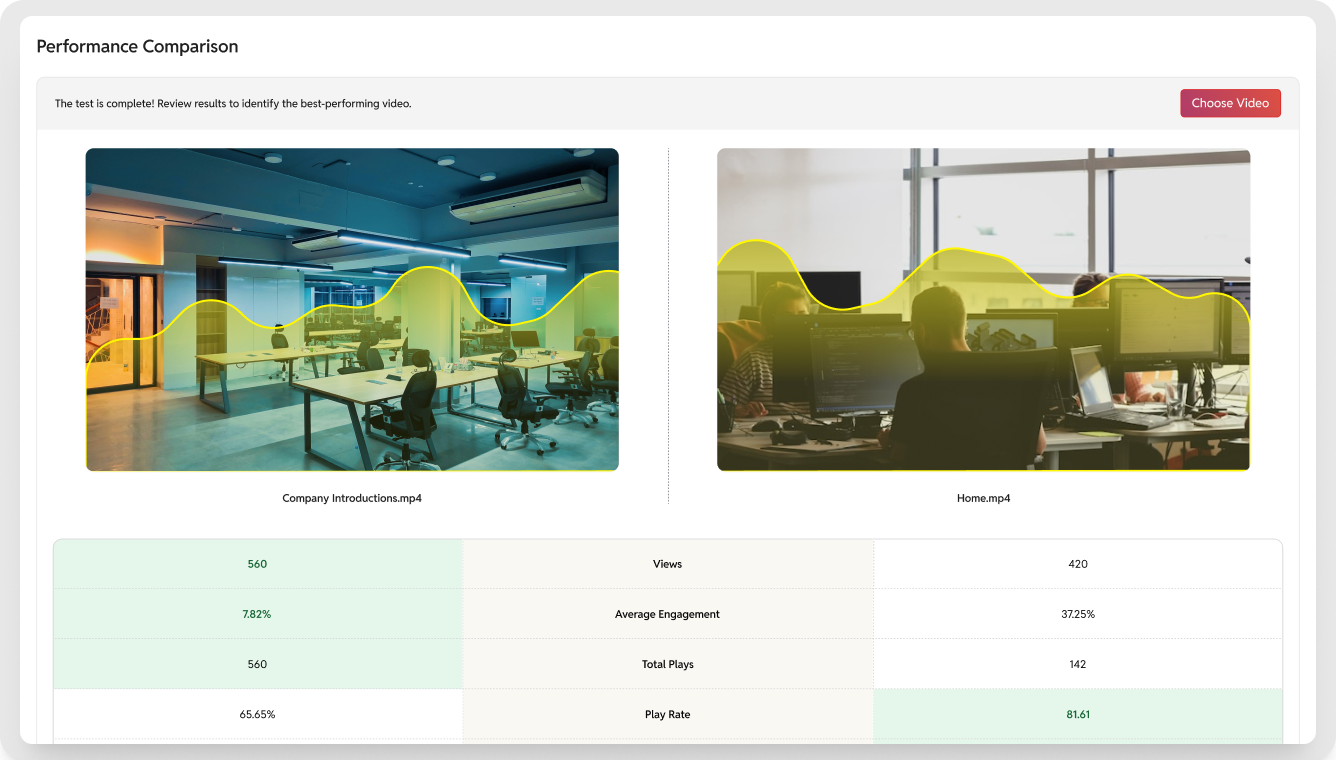
Task: Open the Home.mp4 video thumbnail
Action: click(x=983, y=310)
